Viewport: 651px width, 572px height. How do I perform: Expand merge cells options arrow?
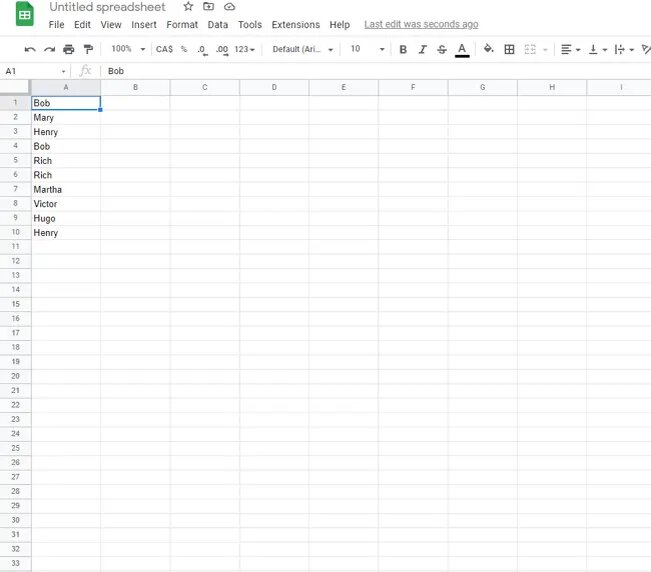[x=546, y=50]
